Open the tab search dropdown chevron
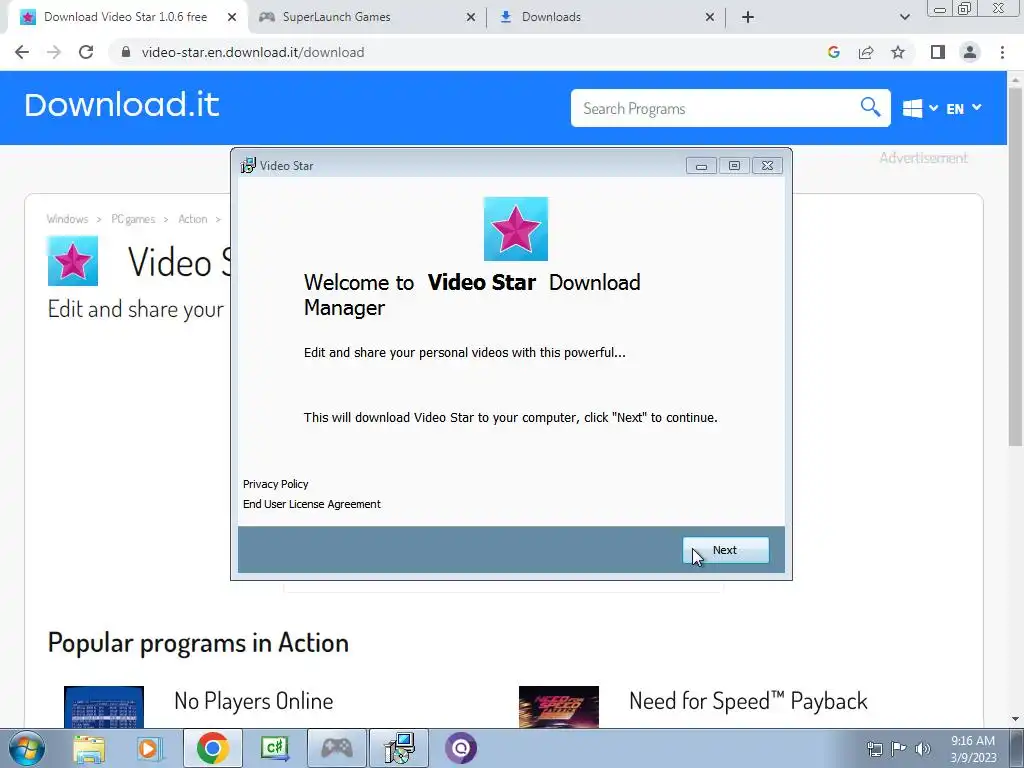The height and width of the screenshot is (768, 1024). click(904, 17)
